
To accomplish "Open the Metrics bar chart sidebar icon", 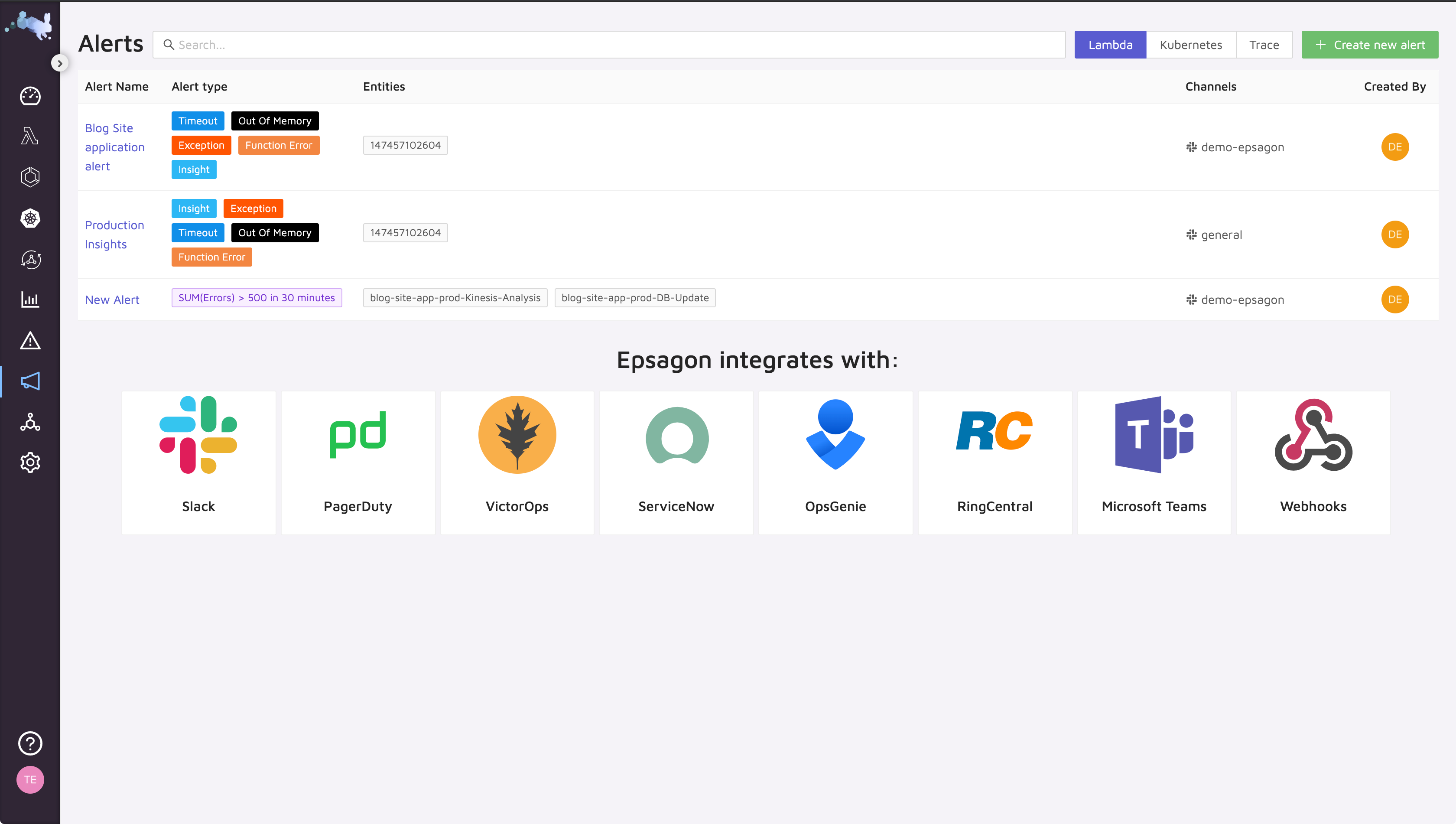I will 30,300.
